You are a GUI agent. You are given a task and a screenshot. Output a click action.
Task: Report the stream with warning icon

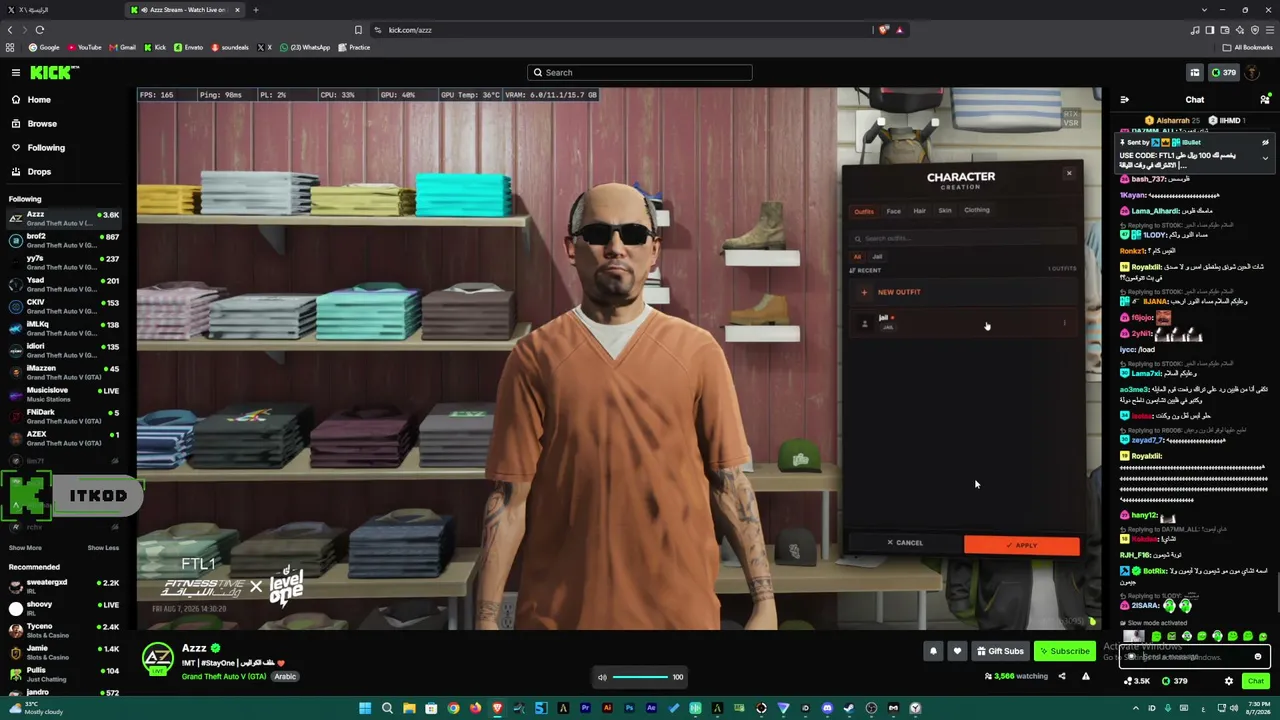1085,676
